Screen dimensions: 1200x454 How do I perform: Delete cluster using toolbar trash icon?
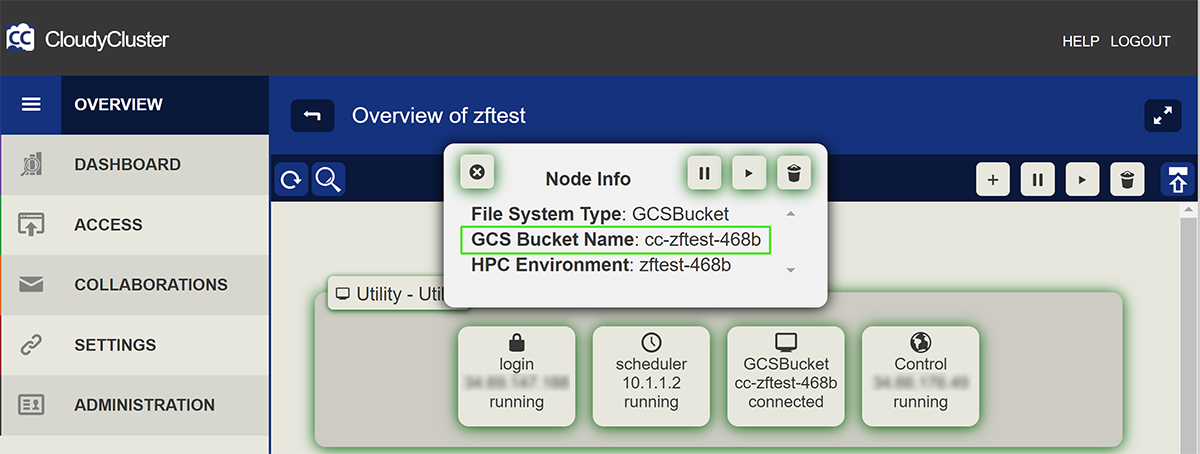1128,180
